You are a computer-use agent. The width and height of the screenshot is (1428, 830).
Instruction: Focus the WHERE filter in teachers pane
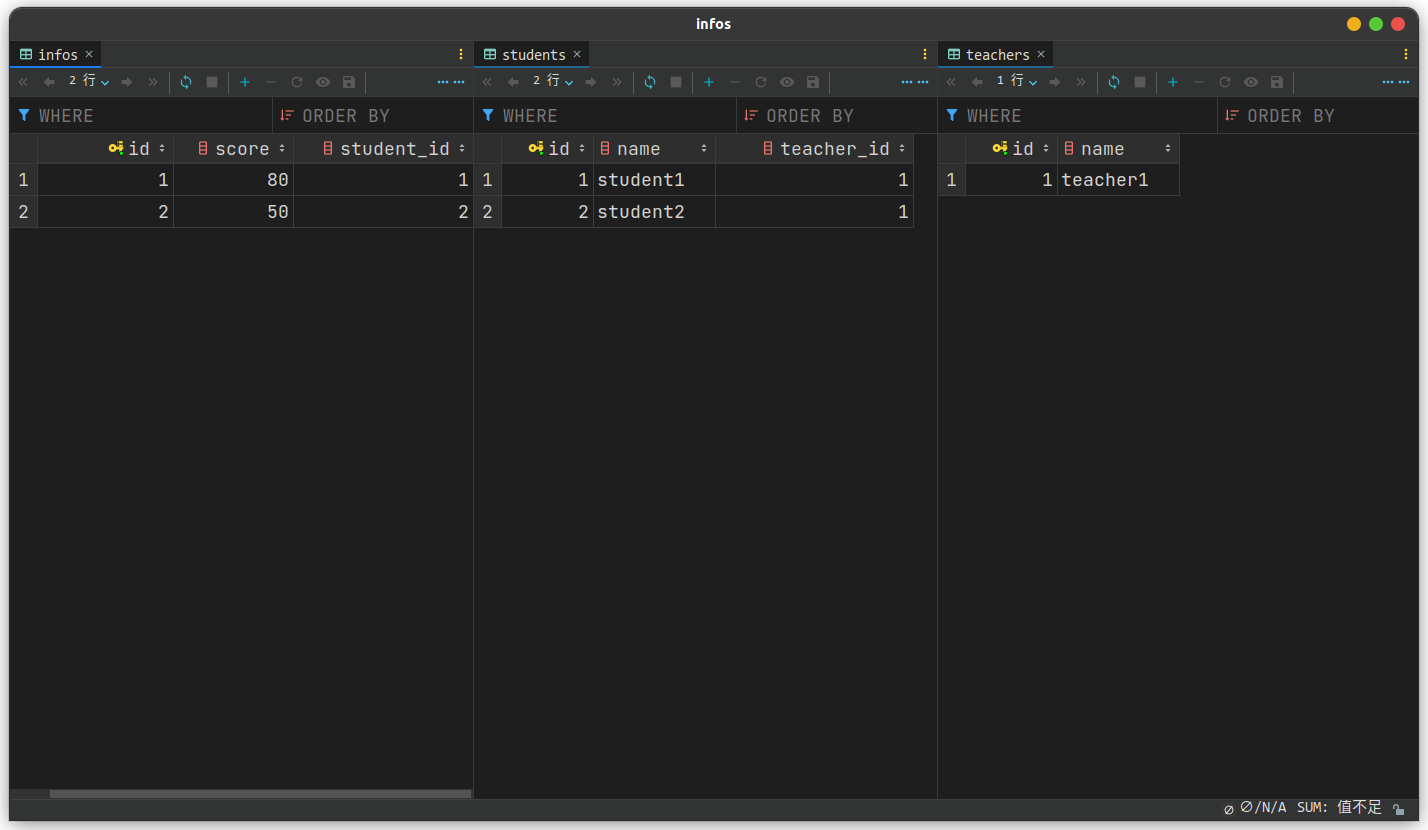(1077, 116)
